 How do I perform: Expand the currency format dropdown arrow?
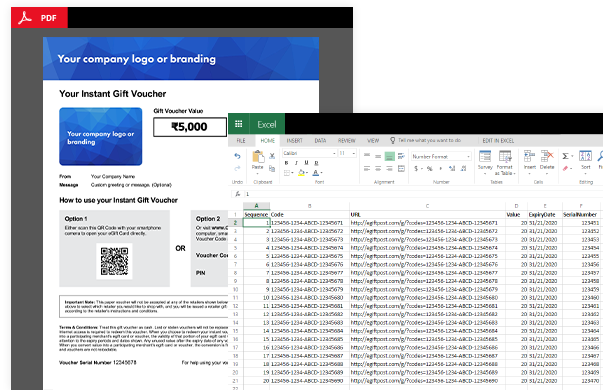tap(421, 169)
